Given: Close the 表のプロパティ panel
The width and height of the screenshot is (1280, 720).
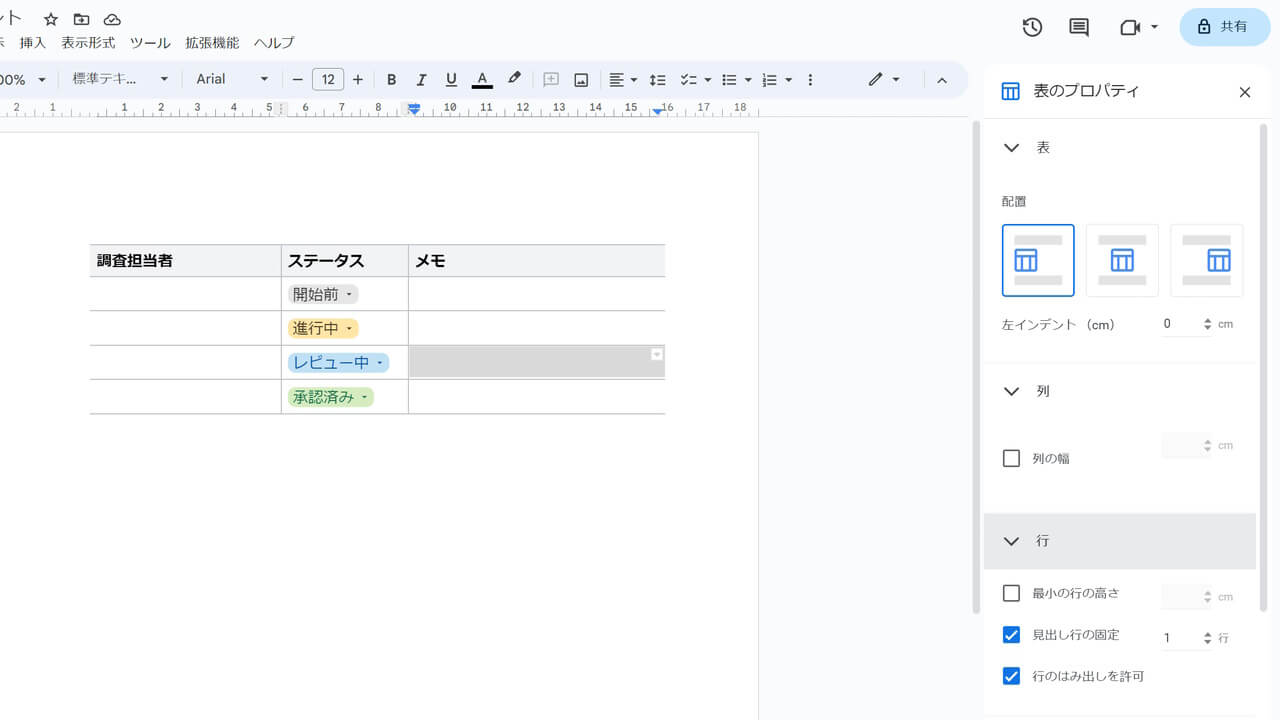Looking at the screenshot, I should click(x=1244, y=91).
